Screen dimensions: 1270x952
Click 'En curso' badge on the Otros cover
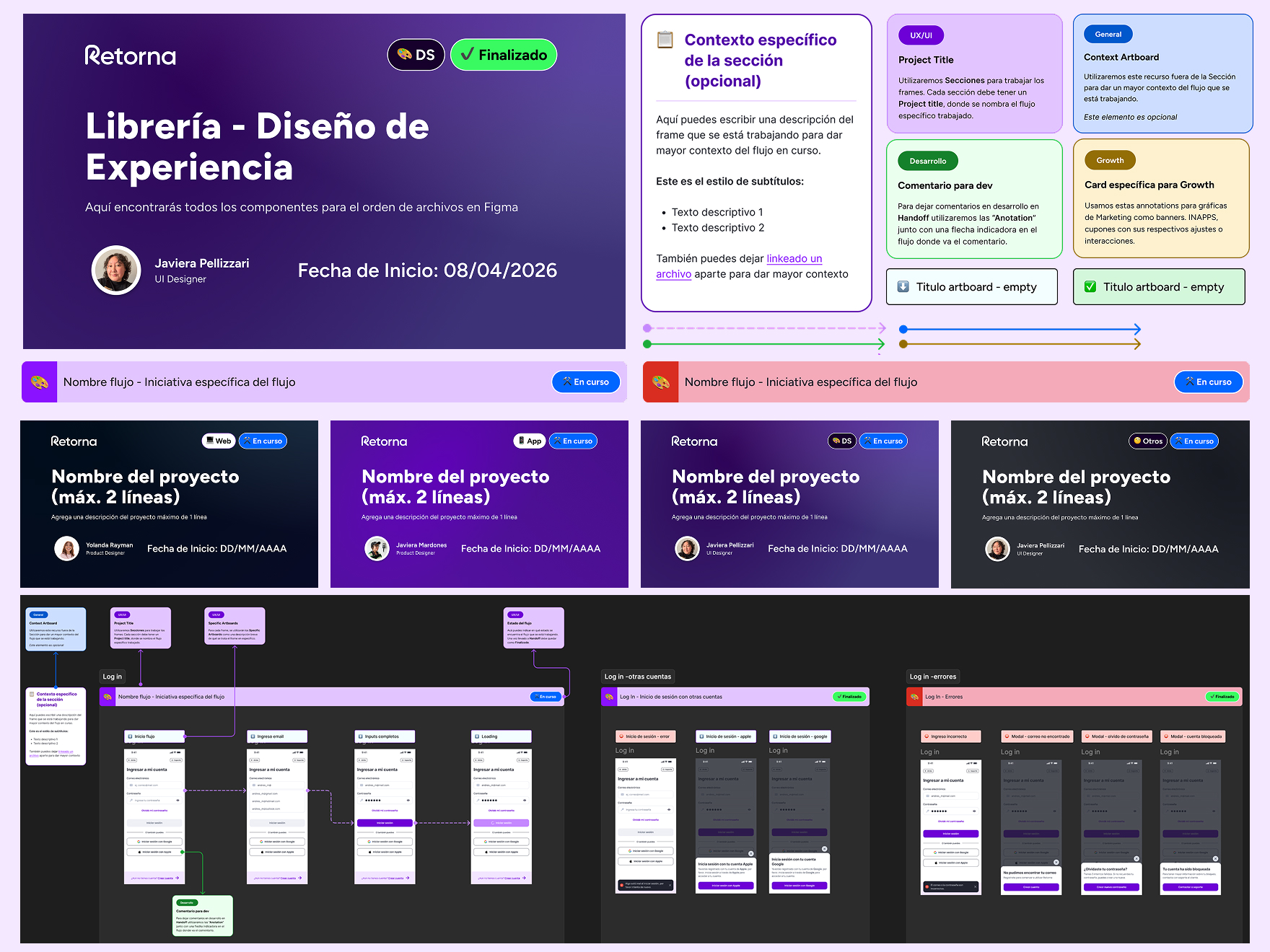pyautogui.click(x=1194, y=441)
